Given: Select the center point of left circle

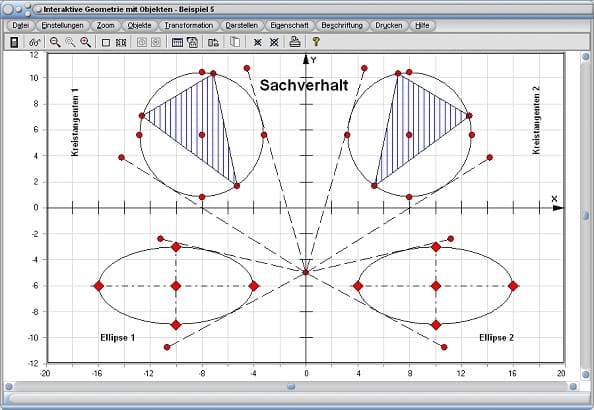Looking at the screenshot, I should [x=202, y=135].
